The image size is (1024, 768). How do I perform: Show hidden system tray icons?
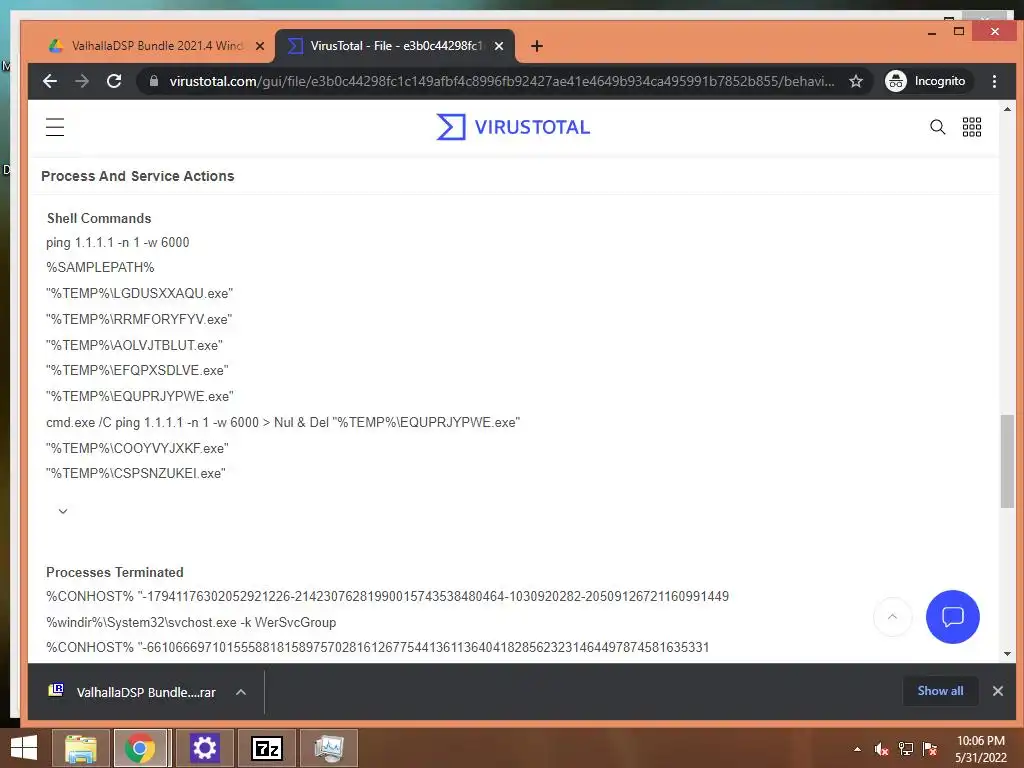tap(857, 749)
